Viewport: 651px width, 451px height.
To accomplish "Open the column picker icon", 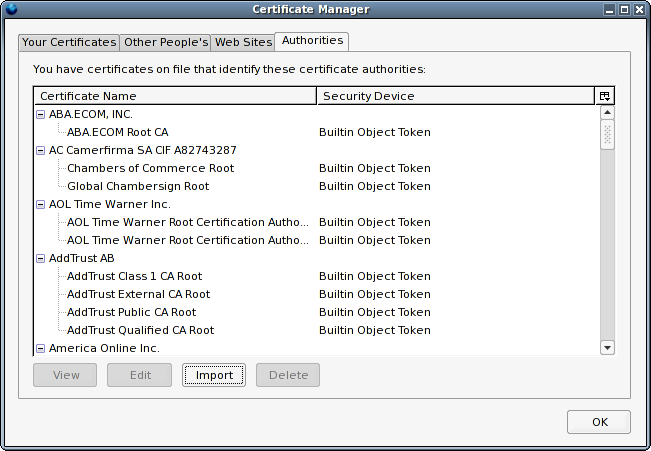I will (604, 96).
